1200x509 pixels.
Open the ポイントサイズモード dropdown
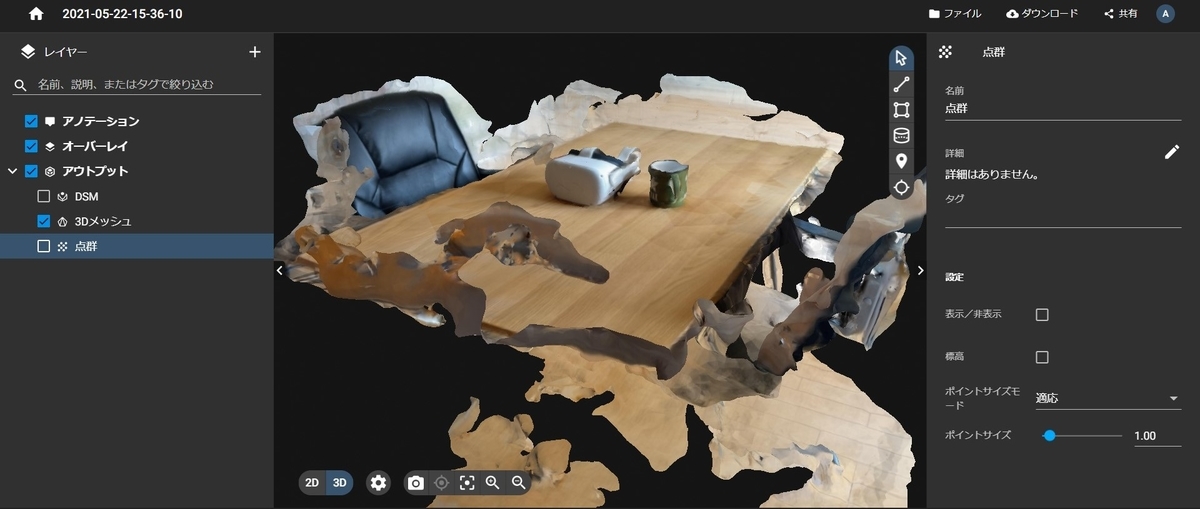(1108, 398)
